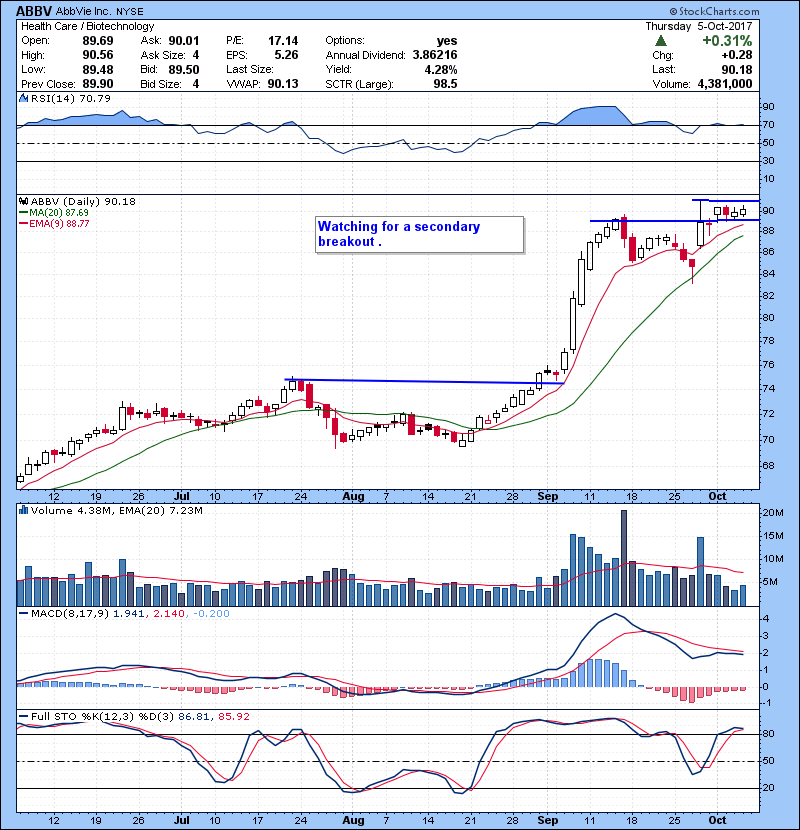The height and width of the screenshot is (830, 800).
Task: Click the green up-triangle change indicator
Action: pos(660,40)
